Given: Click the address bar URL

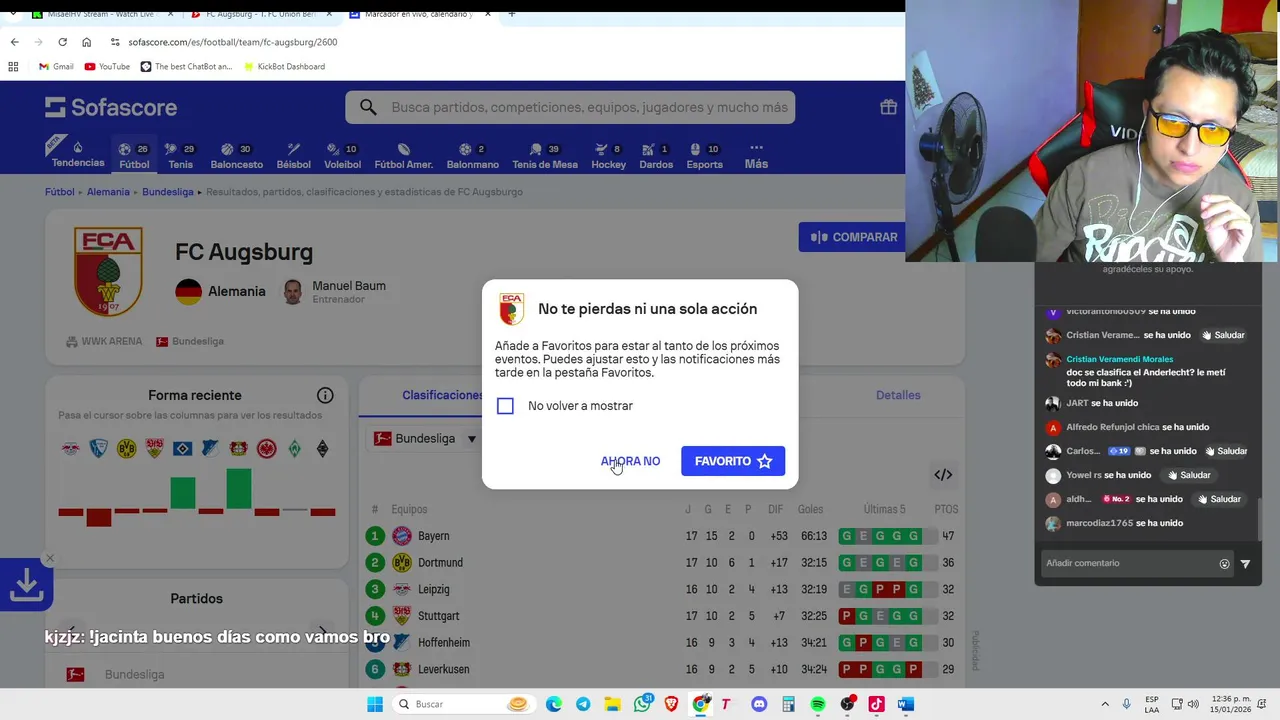Looking at the screenshot, I should coord(233,42).
